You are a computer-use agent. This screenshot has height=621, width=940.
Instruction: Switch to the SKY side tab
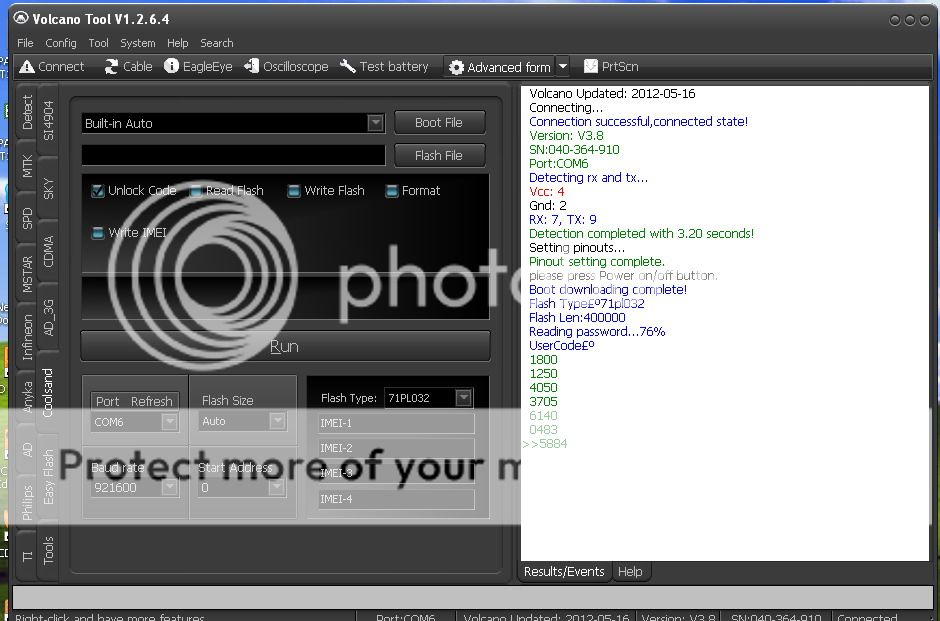click(x=48, y=188)
